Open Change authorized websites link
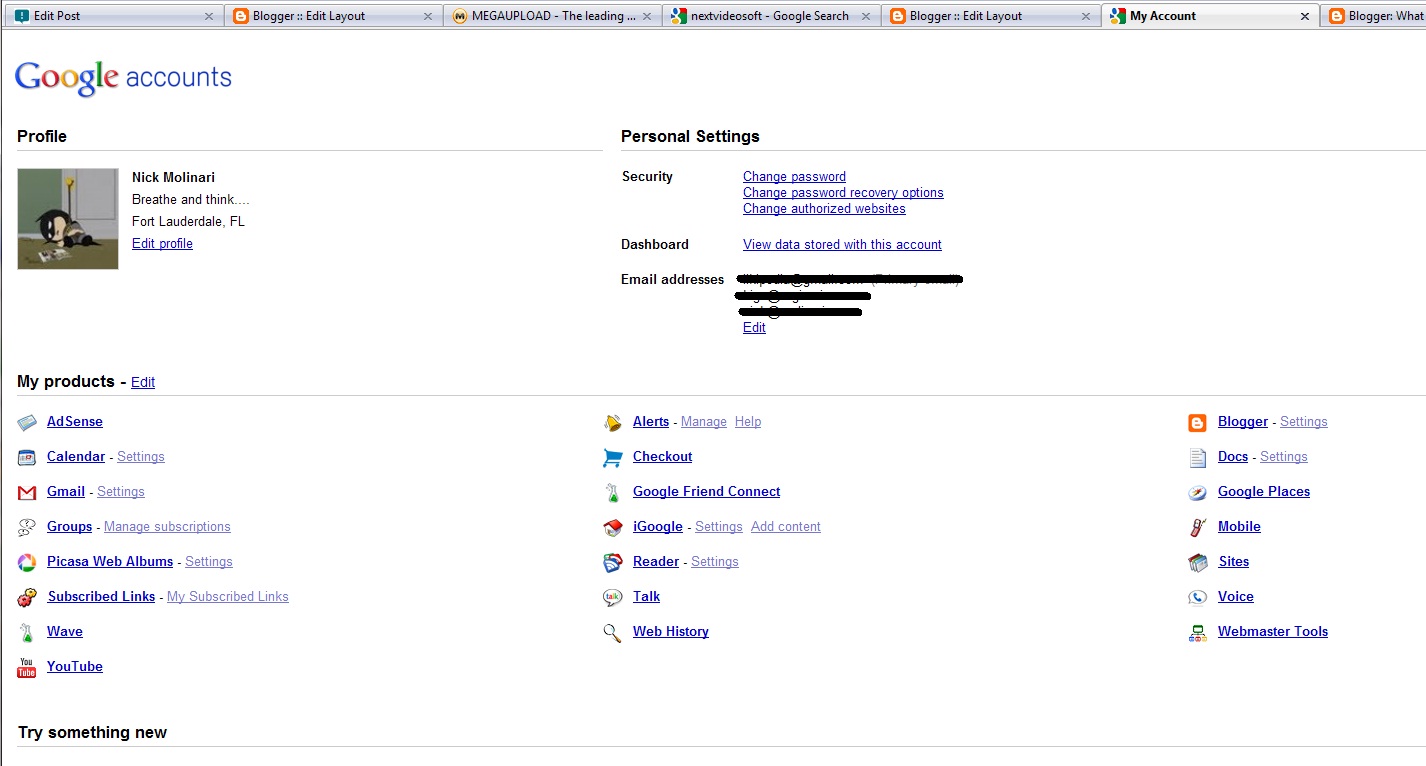The width and height of the screenshot is (1426, 766). click(x=824, y=209)
